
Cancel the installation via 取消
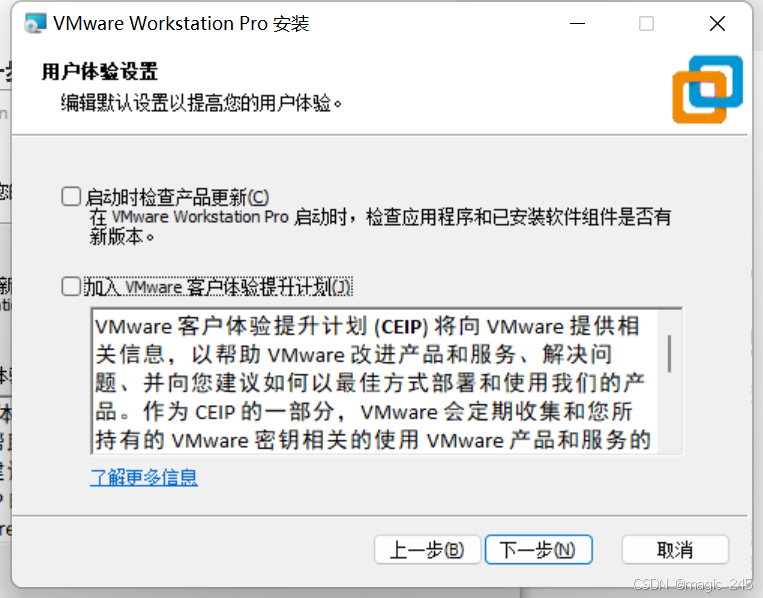point(675,550)
